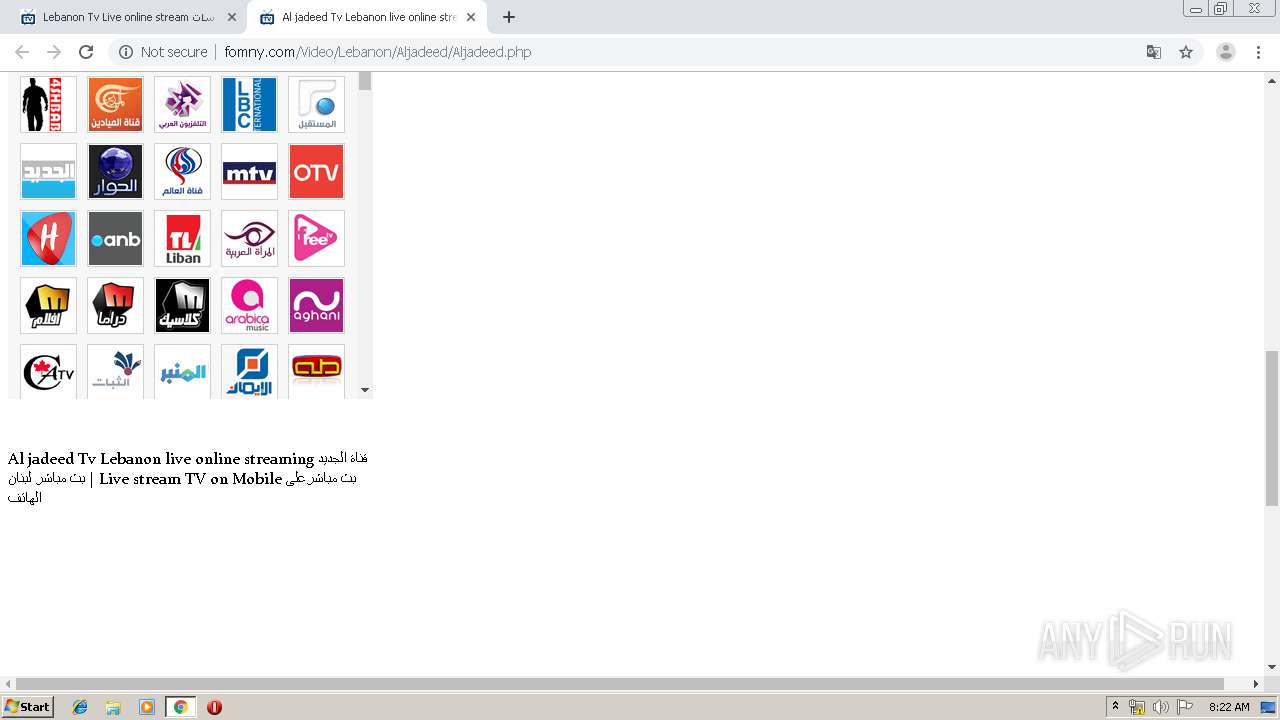Bookmark this page with the star
Image resolution: width=1280 pixels, height=720 pixels.
coord(1186,52)
